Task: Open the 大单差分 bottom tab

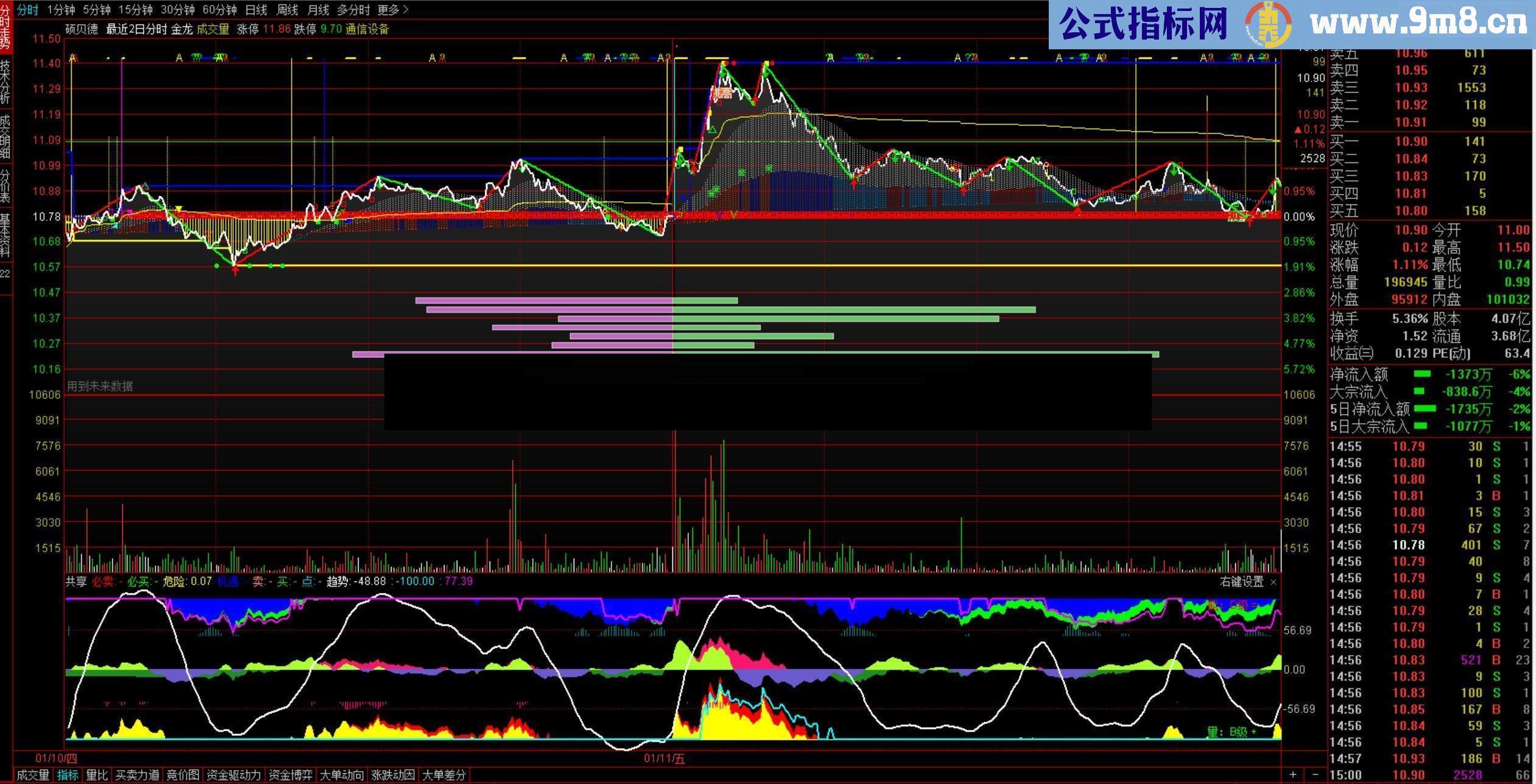Action: tap(444, 775)
